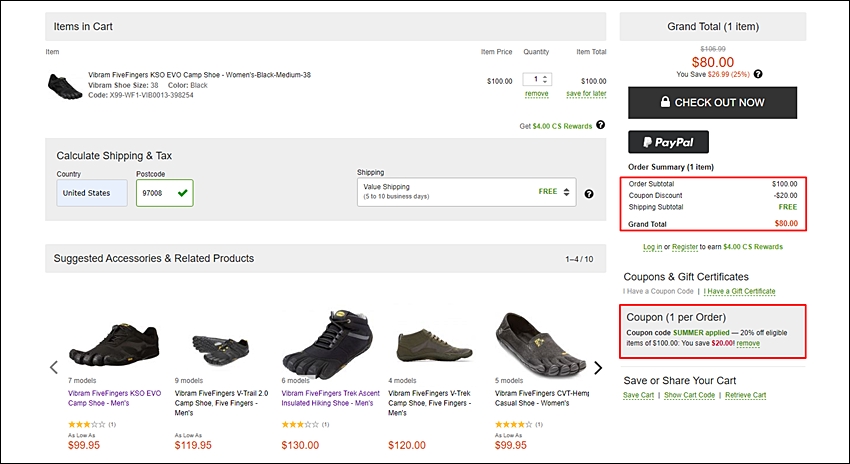Open CVT-Hemp Casual Shoe product image
The height and width of the screenshot is (464, 850).
click(x=541, y=343)
